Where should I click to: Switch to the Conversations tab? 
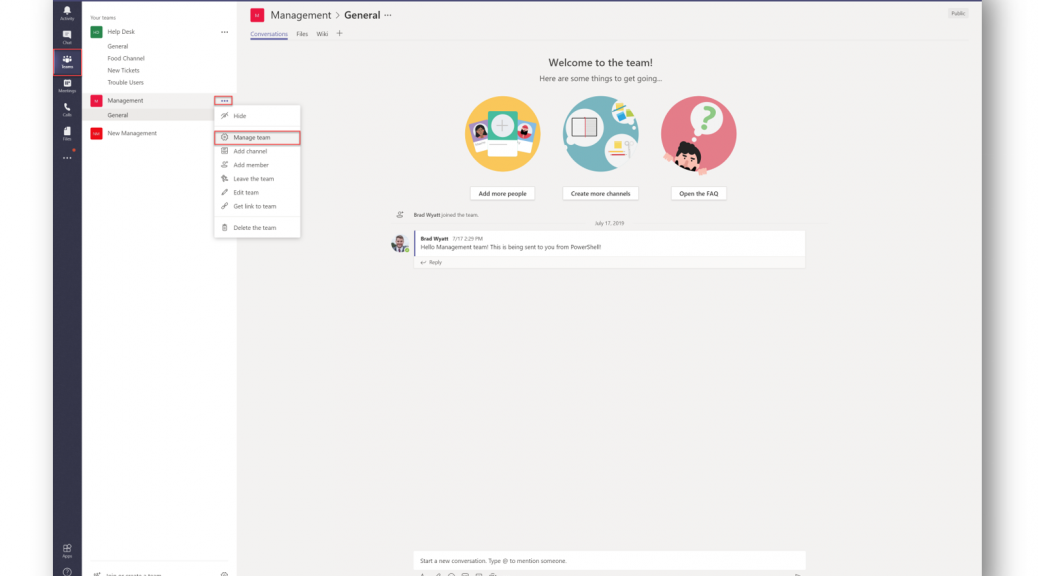(x=269, y=34)
